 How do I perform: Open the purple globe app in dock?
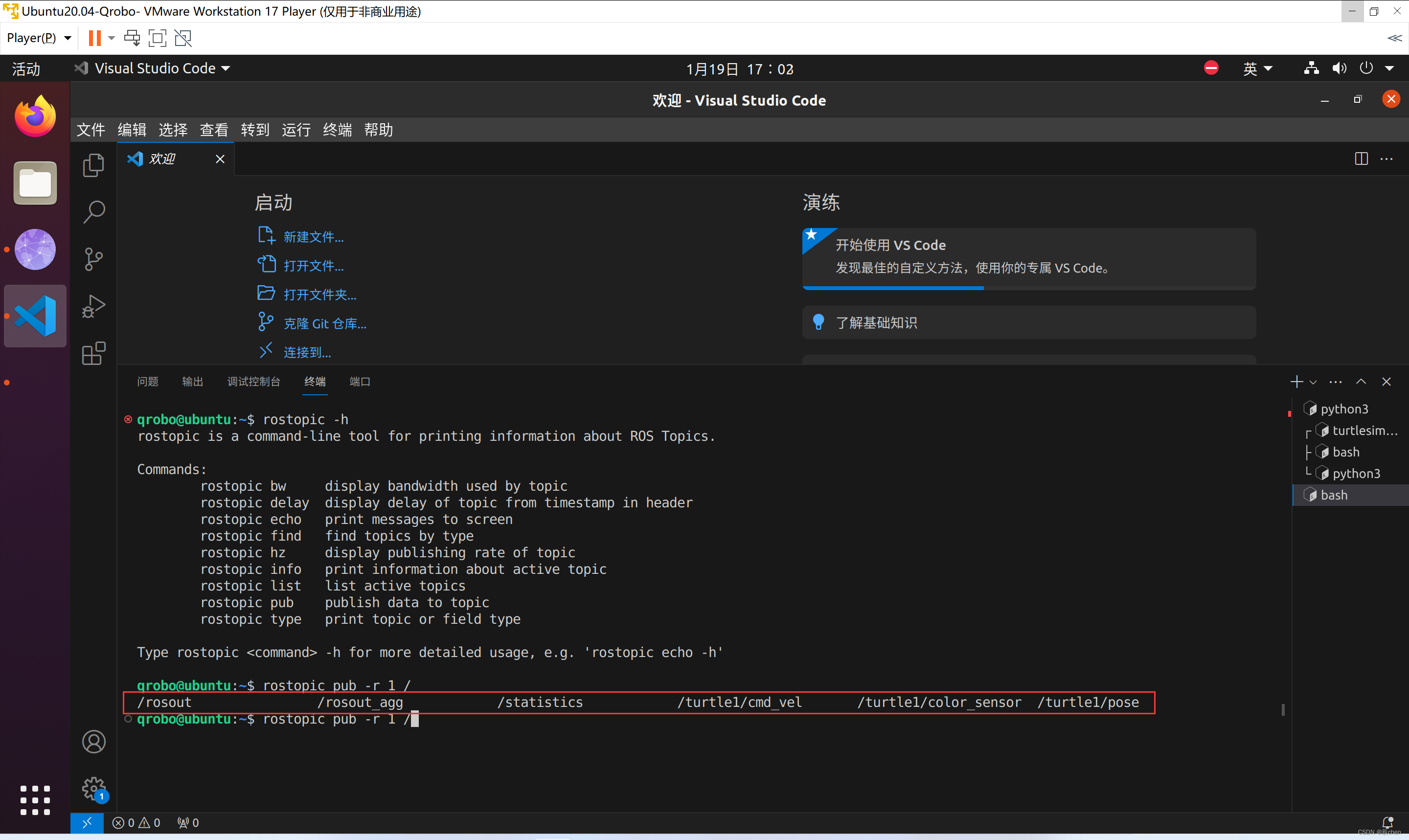(x=35, y=249)
